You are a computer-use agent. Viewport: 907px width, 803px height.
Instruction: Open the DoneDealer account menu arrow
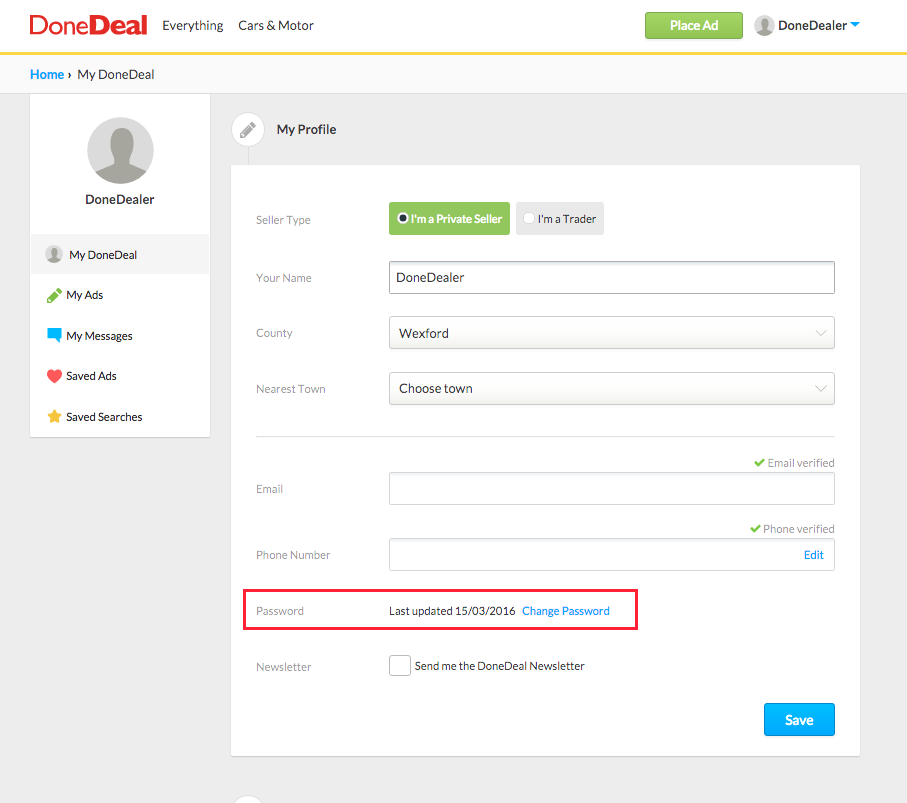click(x=855, y=25)
